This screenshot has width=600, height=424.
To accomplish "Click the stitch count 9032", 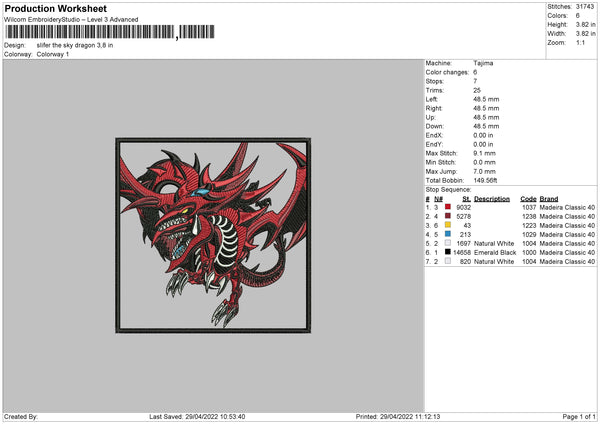I will click(x=463, y=207).
